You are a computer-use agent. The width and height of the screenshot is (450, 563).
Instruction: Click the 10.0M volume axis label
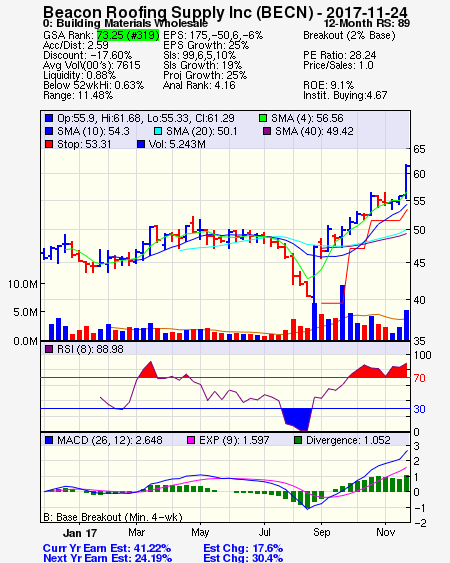click(23, 284)
